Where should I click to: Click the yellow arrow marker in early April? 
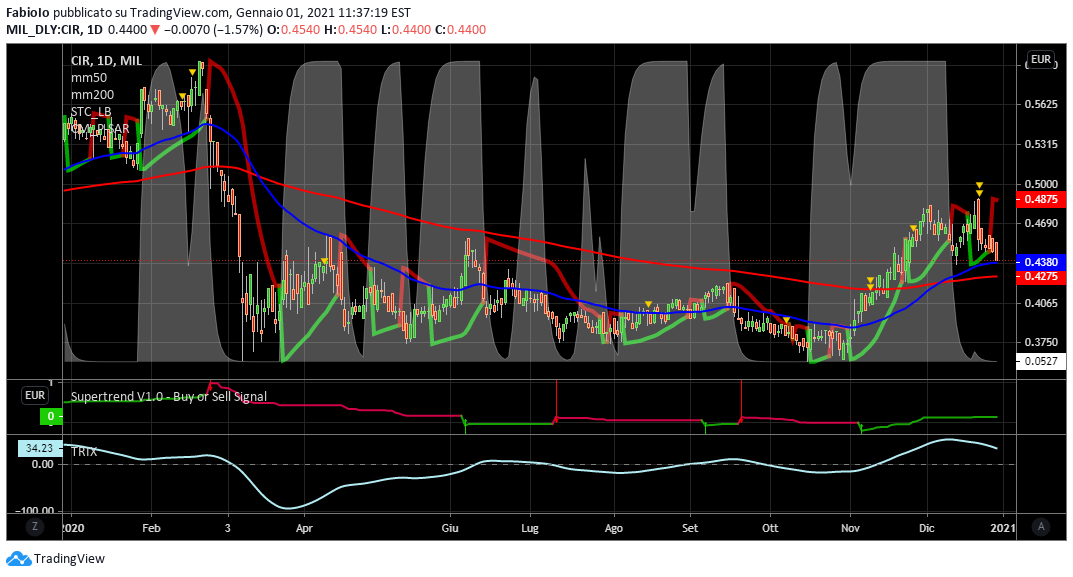325,262
